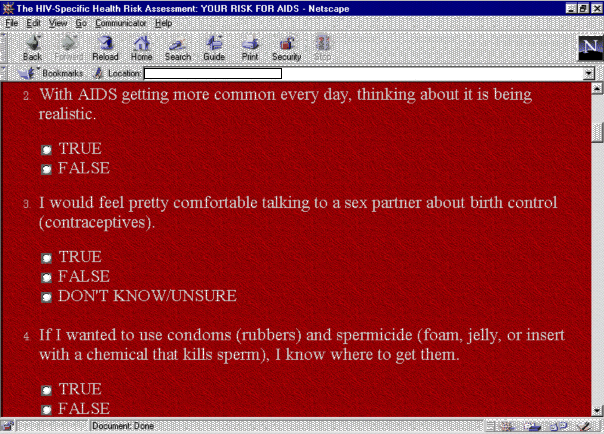604x434 pixels.
Task: Open the Bookmarks dropdown
Action: pos(53,73)
